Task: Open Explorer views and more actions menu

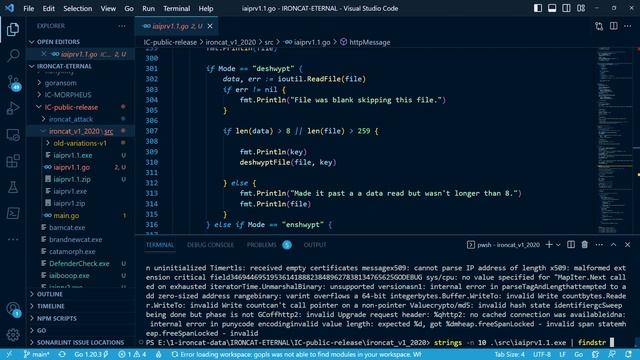Action: 122,26
